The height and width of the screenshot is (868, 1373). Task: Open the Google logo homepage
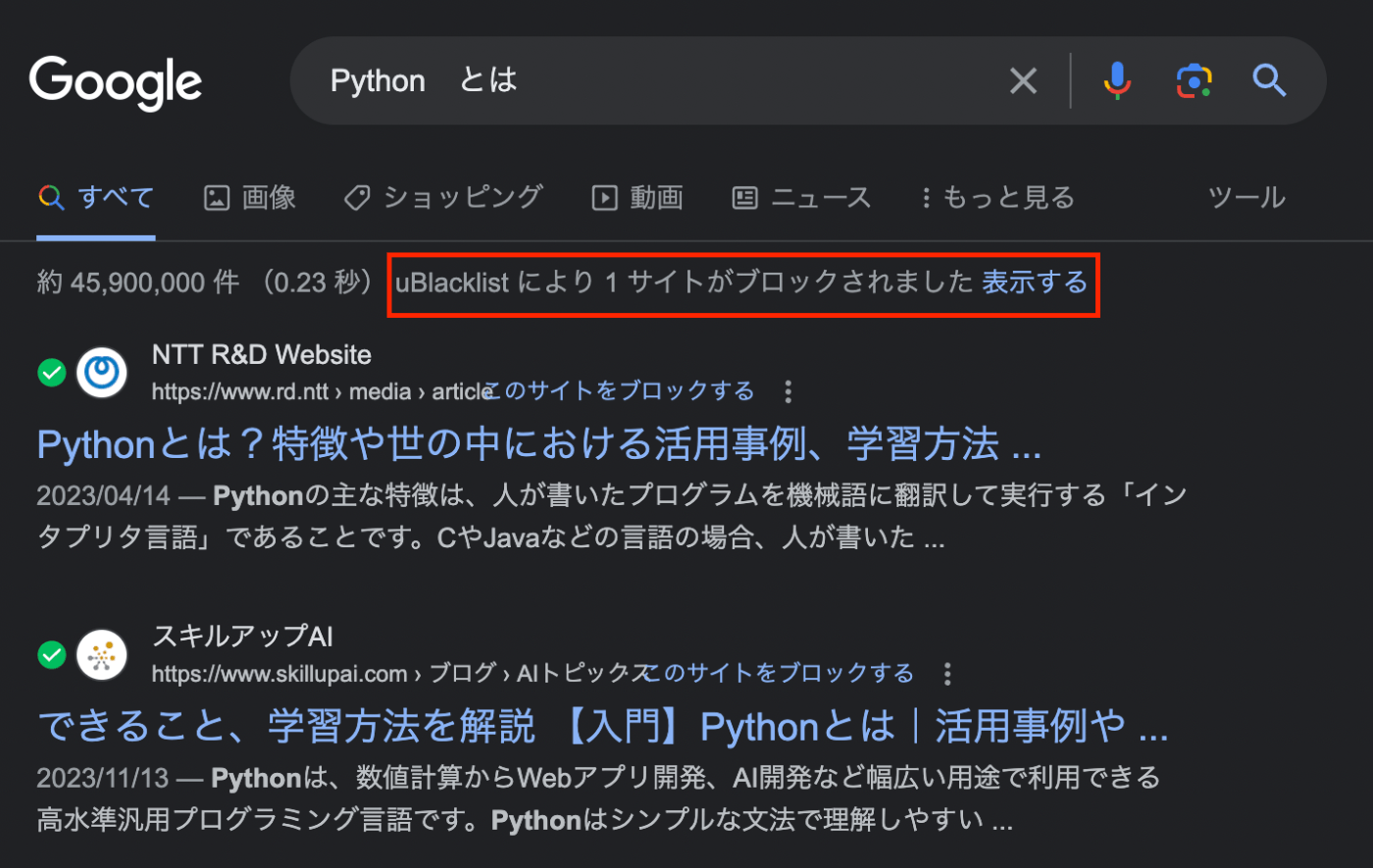click(x=116, y=82)
